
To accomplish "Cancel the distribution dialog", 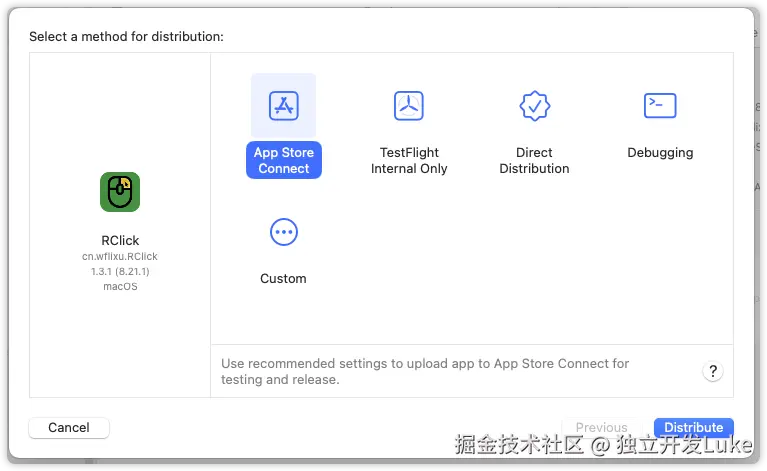I will click(x=69, y=427).
